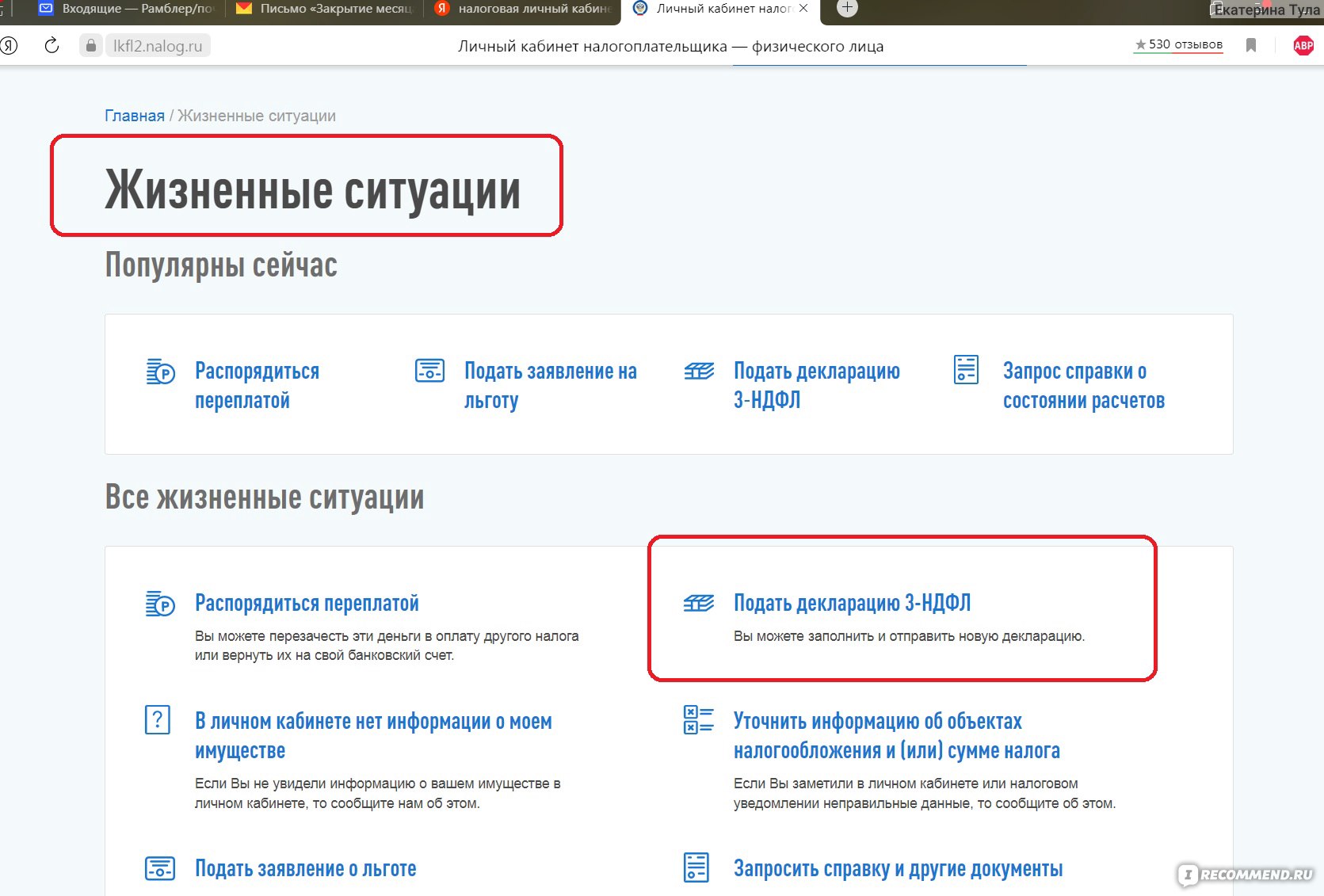Image resolution: width=1324 pixels, height=896 pixels.
Task: Close the Личный кабинет tab
Action: click(803, 8)
